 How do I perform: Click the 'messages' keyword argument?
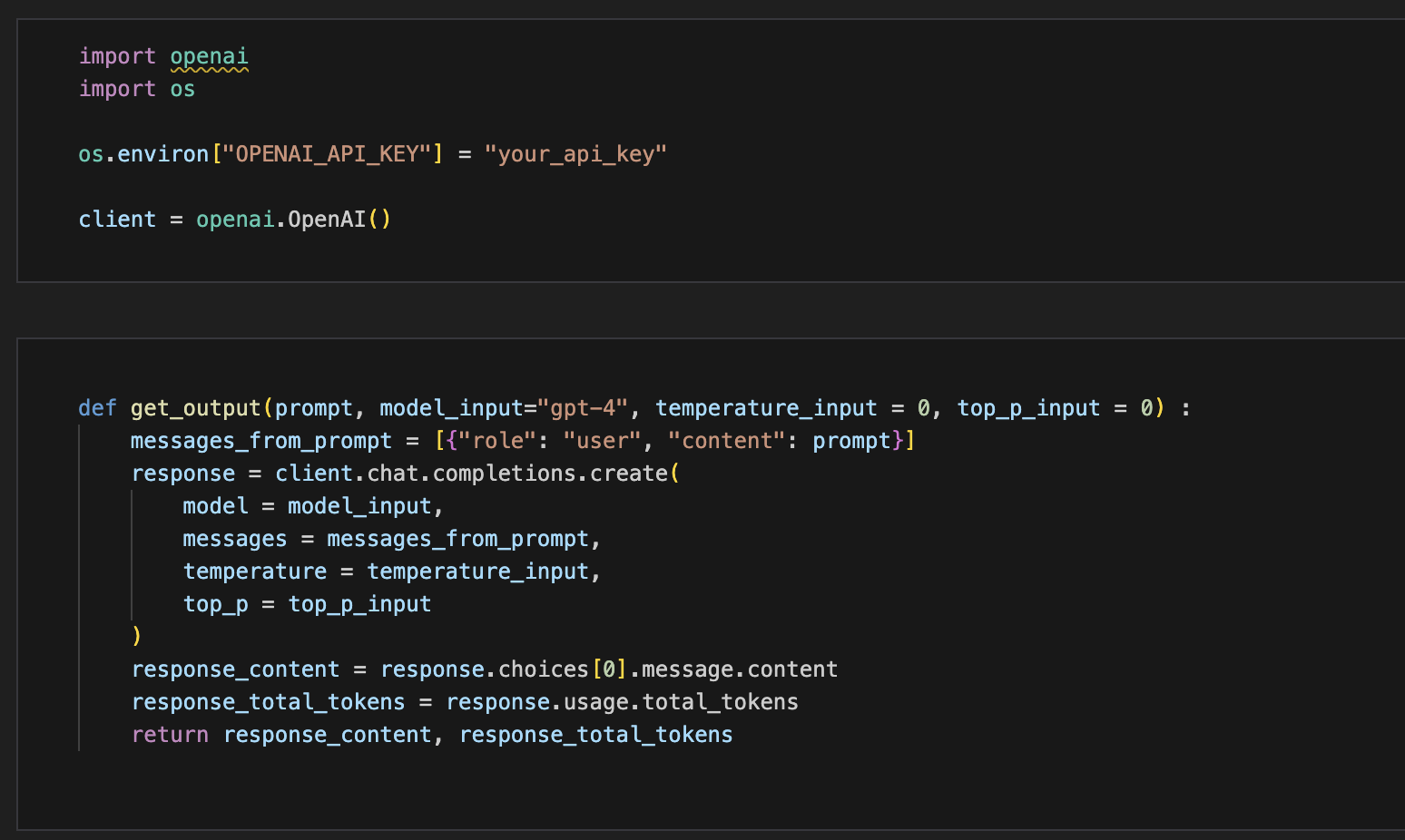[x=235, y=539]
